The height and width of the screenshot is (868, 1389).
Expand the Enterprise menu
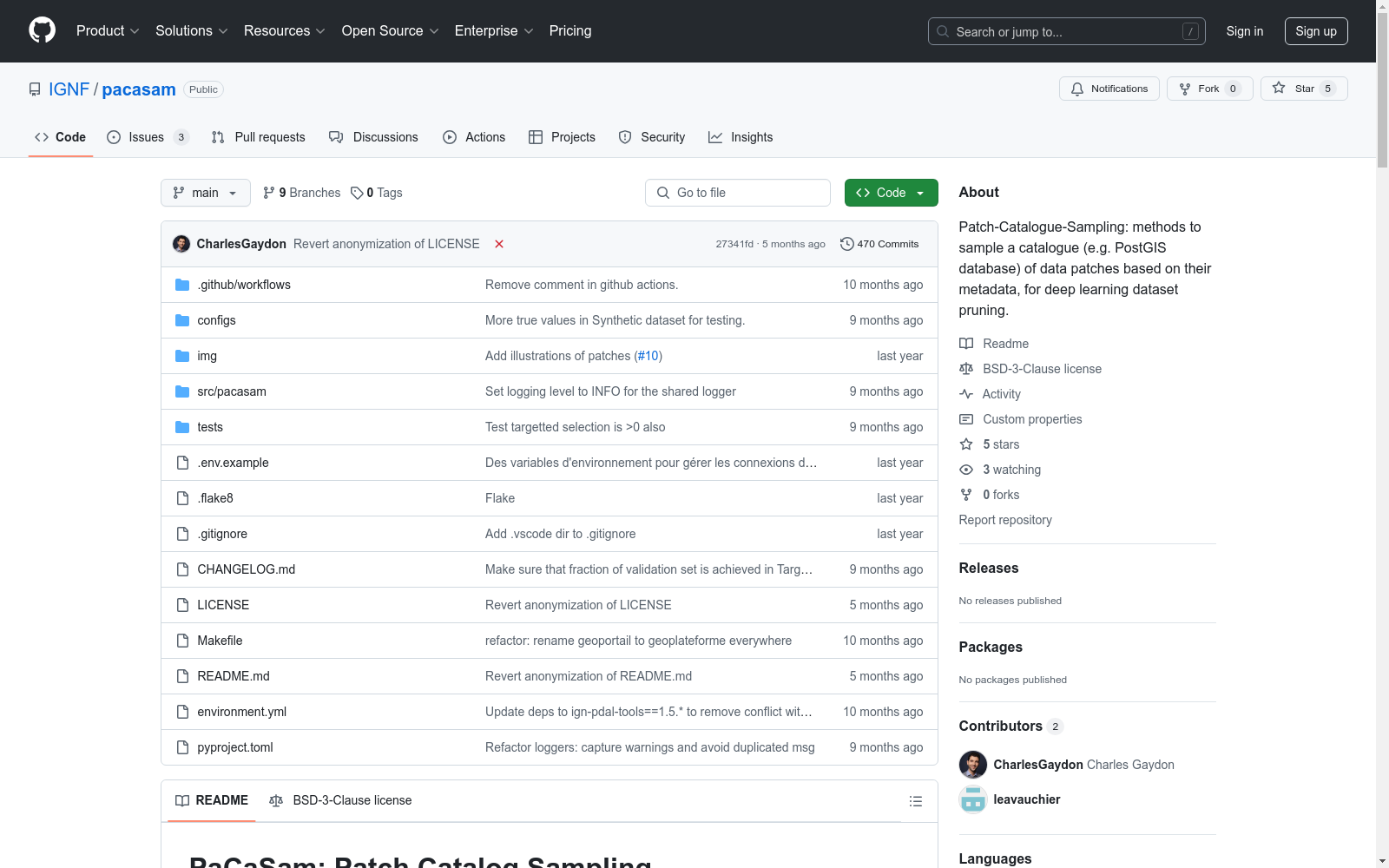(x=494, y=31)
